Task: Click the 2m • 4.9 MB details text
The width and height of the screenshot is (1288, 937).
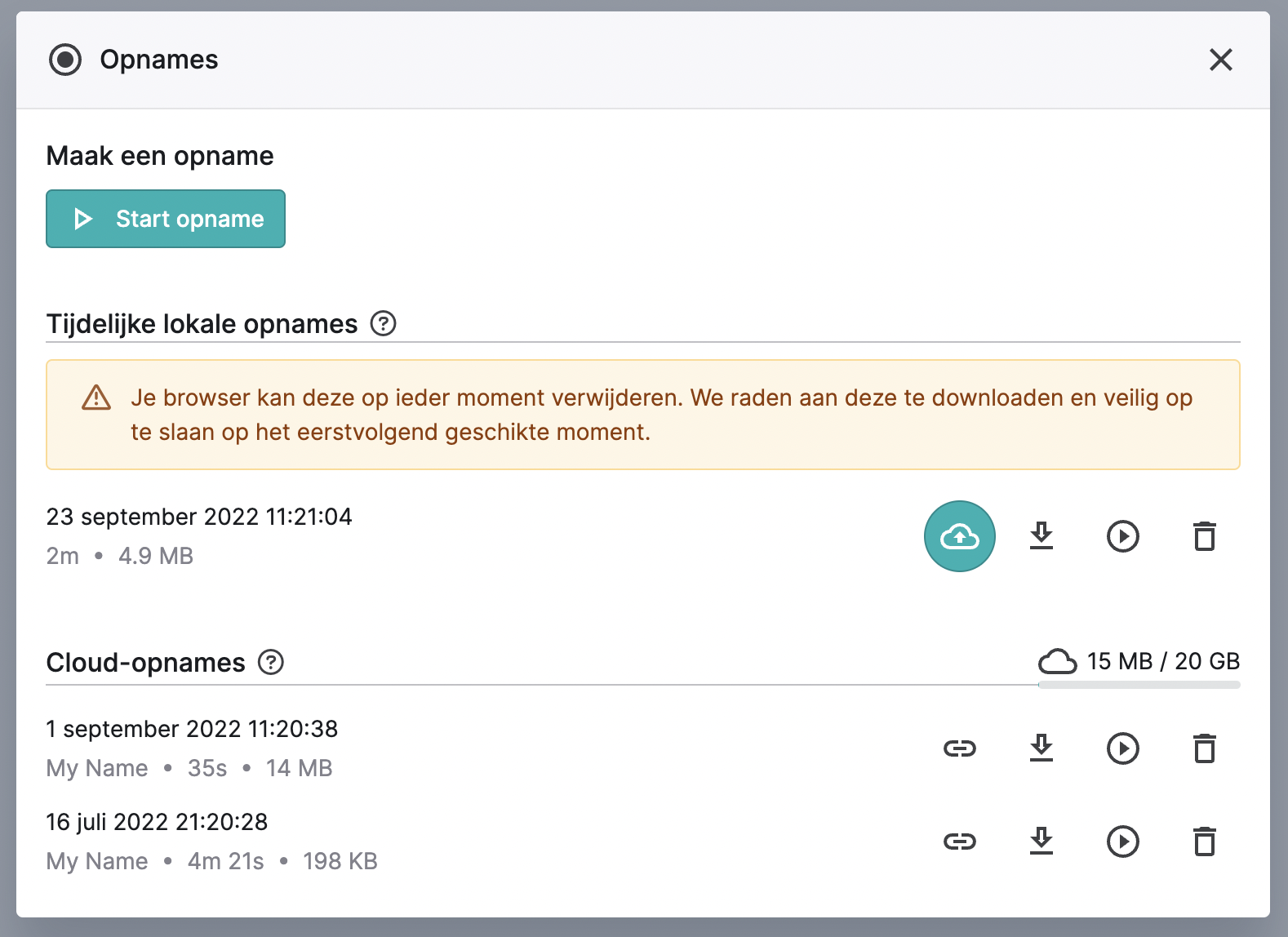Action: pyautogui.click(x=120, y=556)
